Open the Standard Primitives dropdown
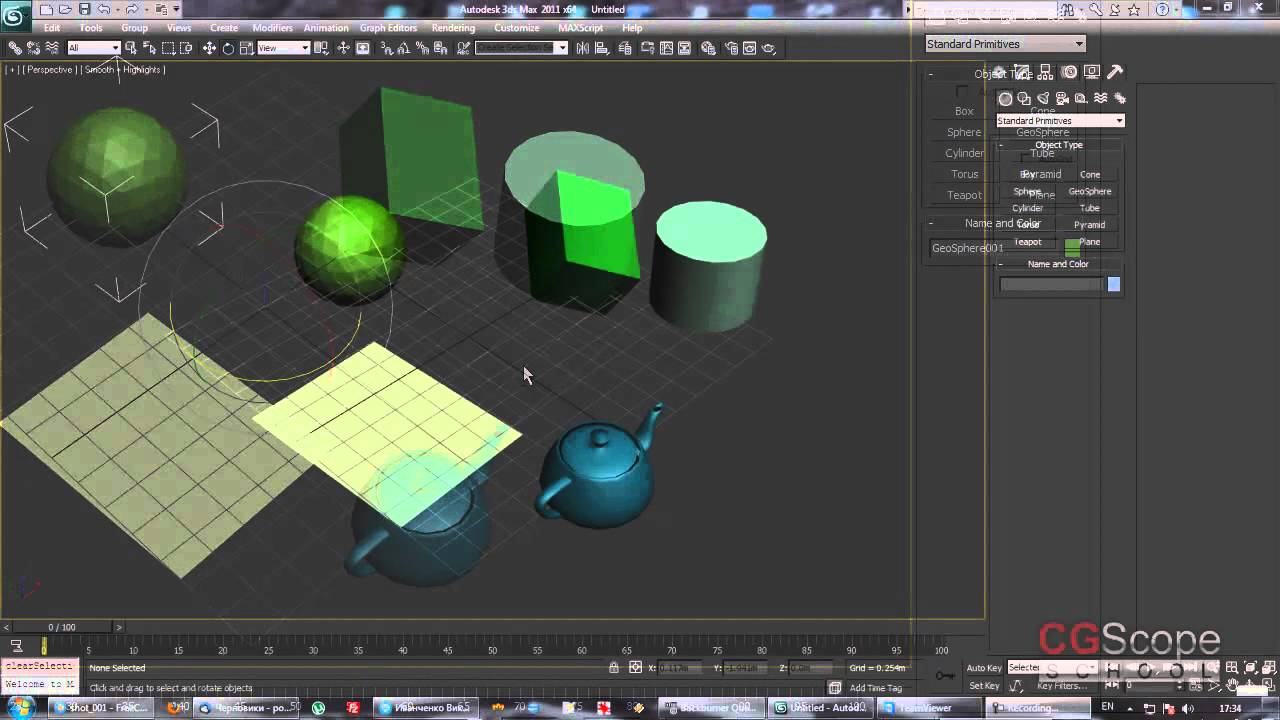Image resolution: width=1280 pixels, height=720 pixels. [x=1005, y=44]
